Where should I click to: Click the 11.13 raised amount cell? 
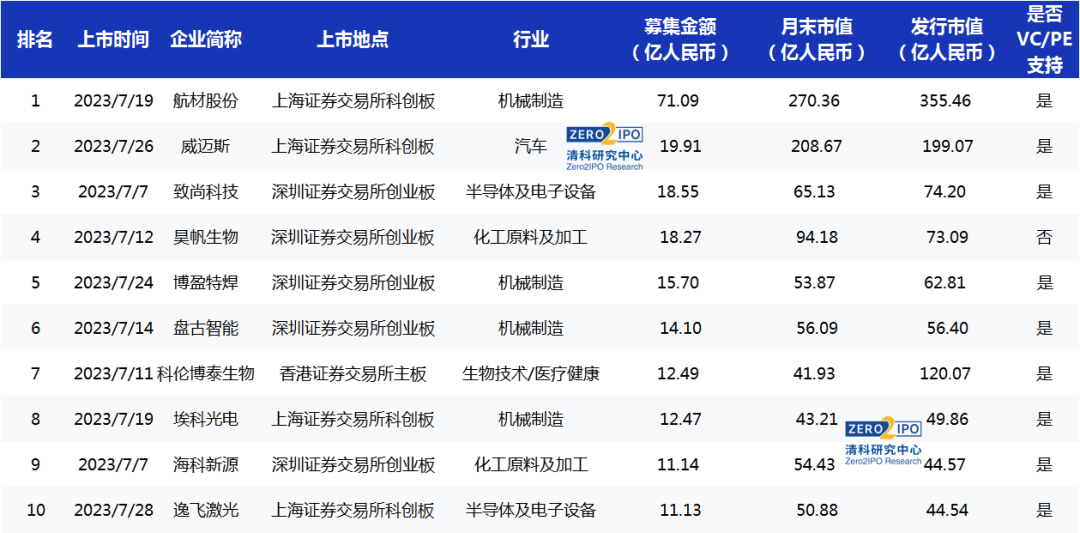pos(680,510)
